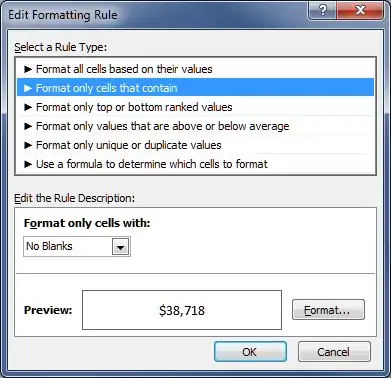
Task: Open the 'No Blanks' dropdown arrow
Action: click(120, 247)
